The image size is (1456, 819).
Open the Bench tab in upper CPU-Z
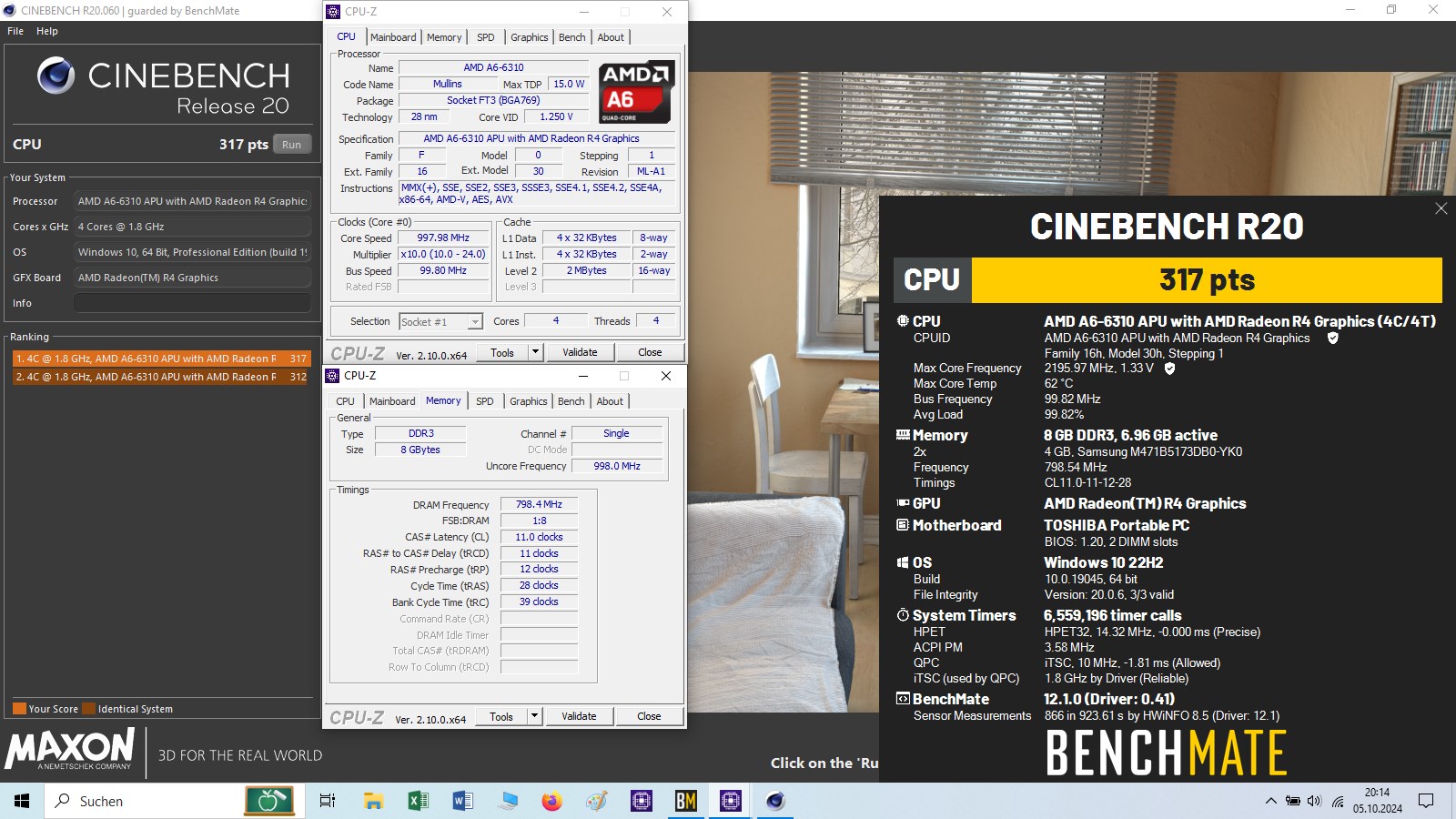click(572, 37)
